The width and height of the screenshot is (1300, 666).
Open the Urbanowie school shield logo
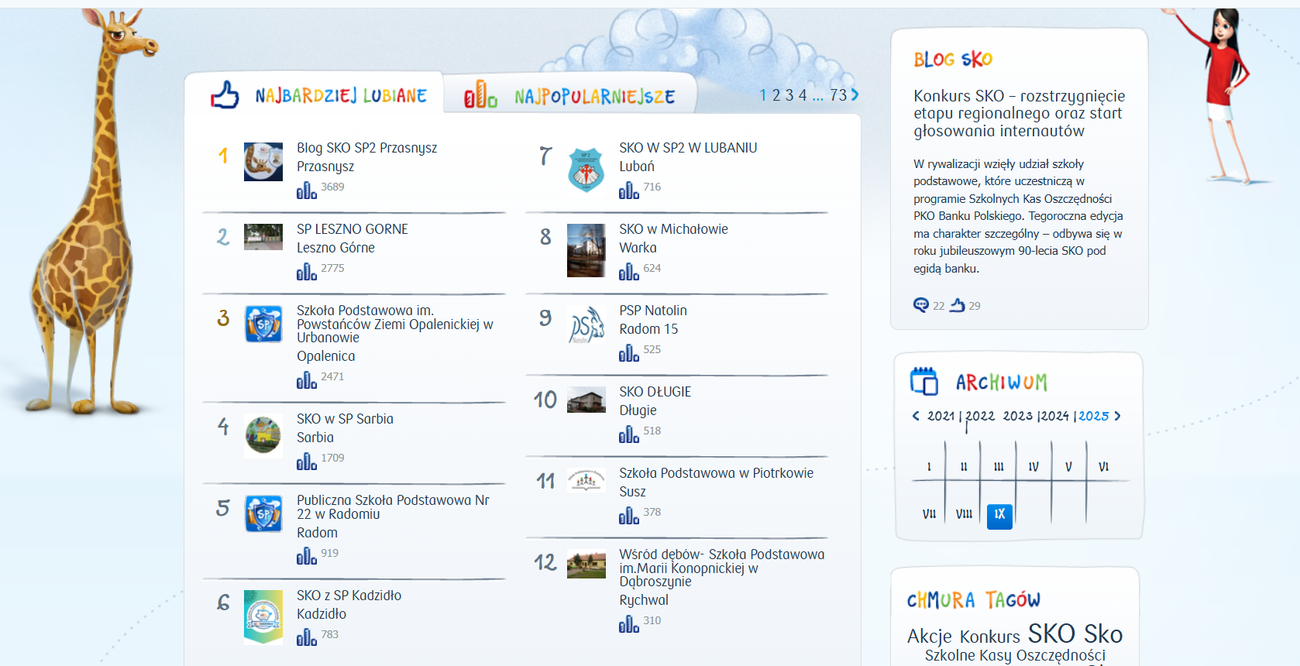click(x=263, y=324)
